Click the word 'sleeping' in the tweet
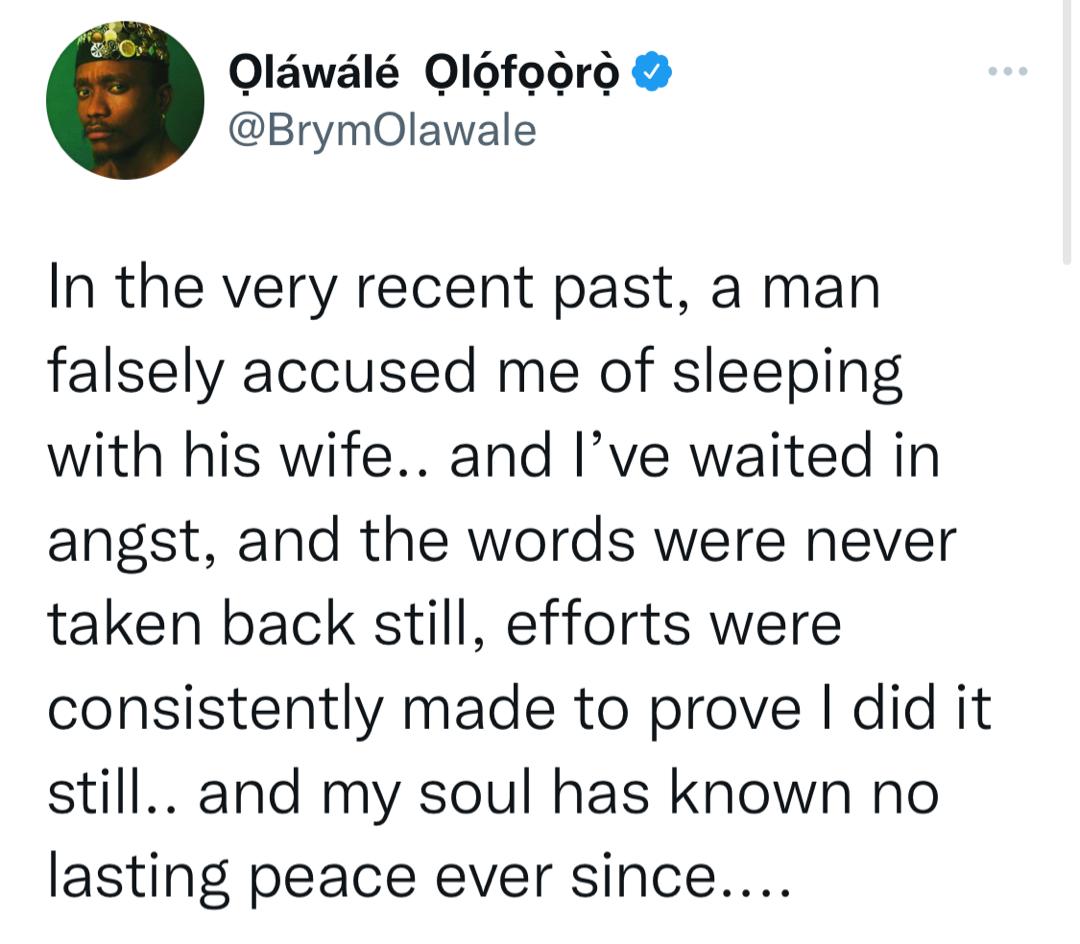Screen dimensions: 1080x944 point(787,374)
